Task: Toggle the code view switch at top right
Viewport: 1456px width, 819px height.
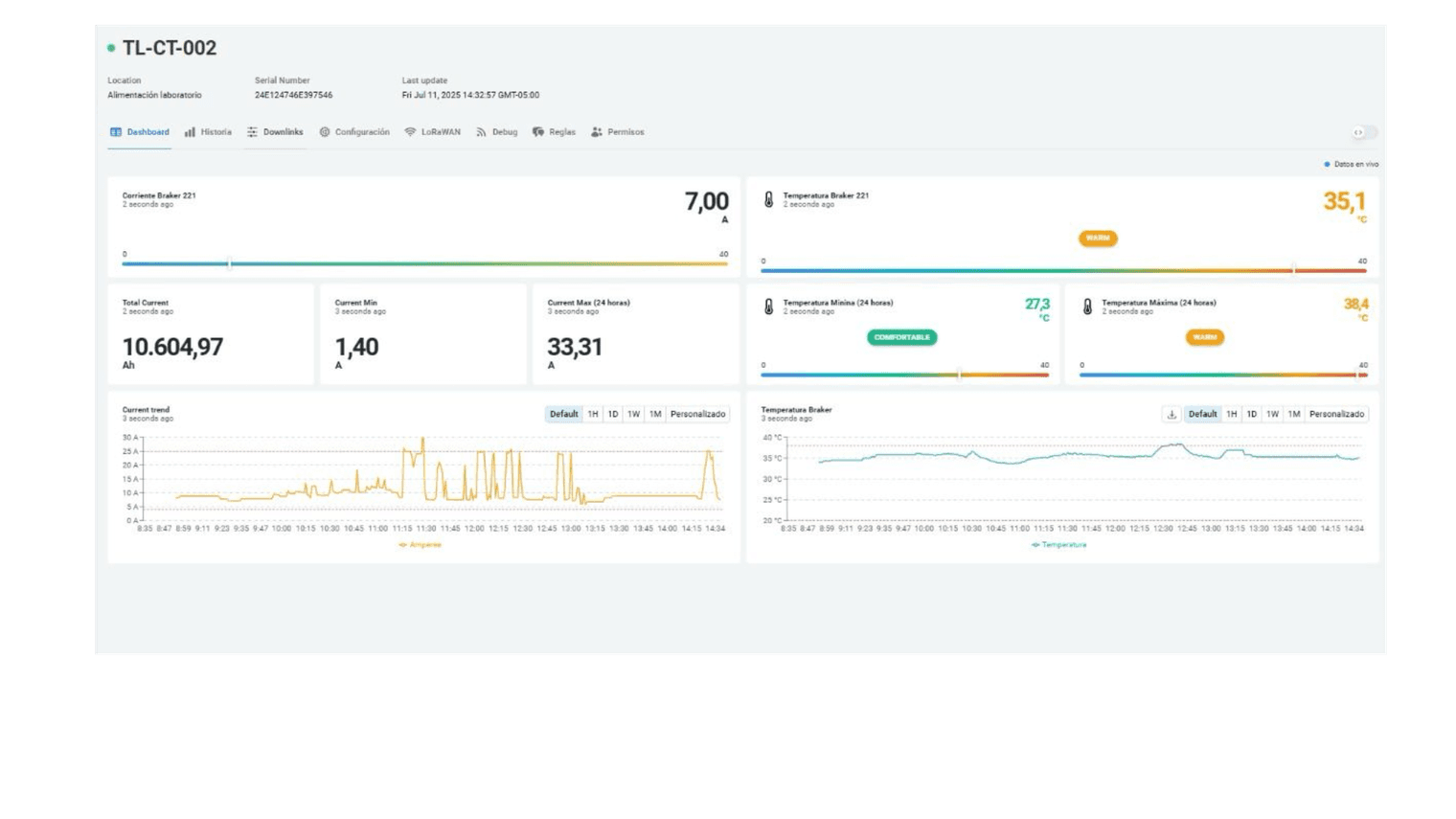Action: pos(1364,132)
